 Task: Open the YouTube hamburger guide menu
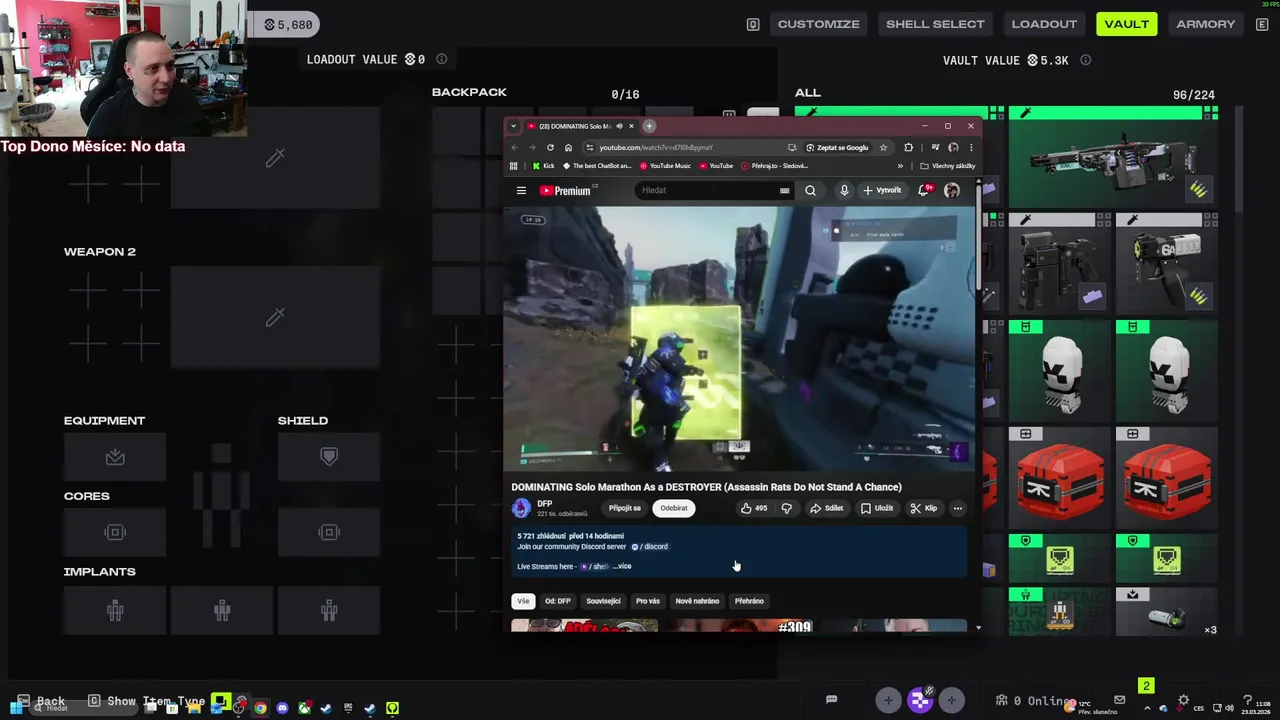pyautogui.click(x=521, y=190)
